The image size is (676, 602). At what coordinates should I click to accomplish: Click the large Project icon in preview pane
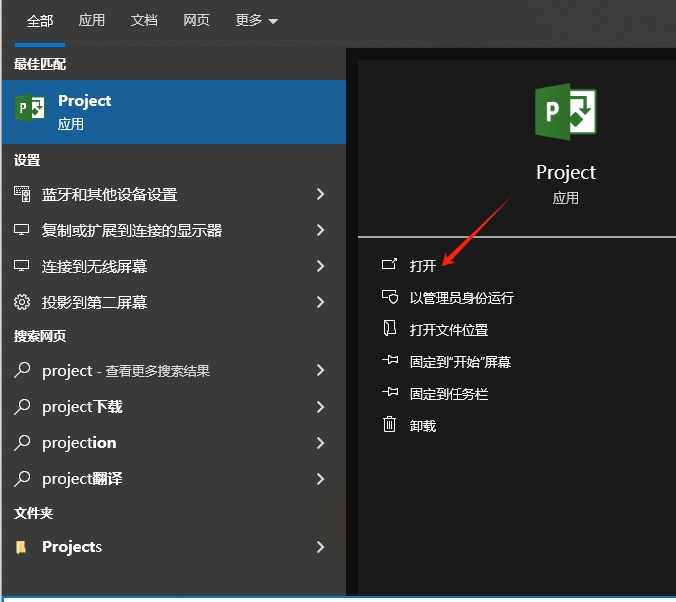(566, 112)
